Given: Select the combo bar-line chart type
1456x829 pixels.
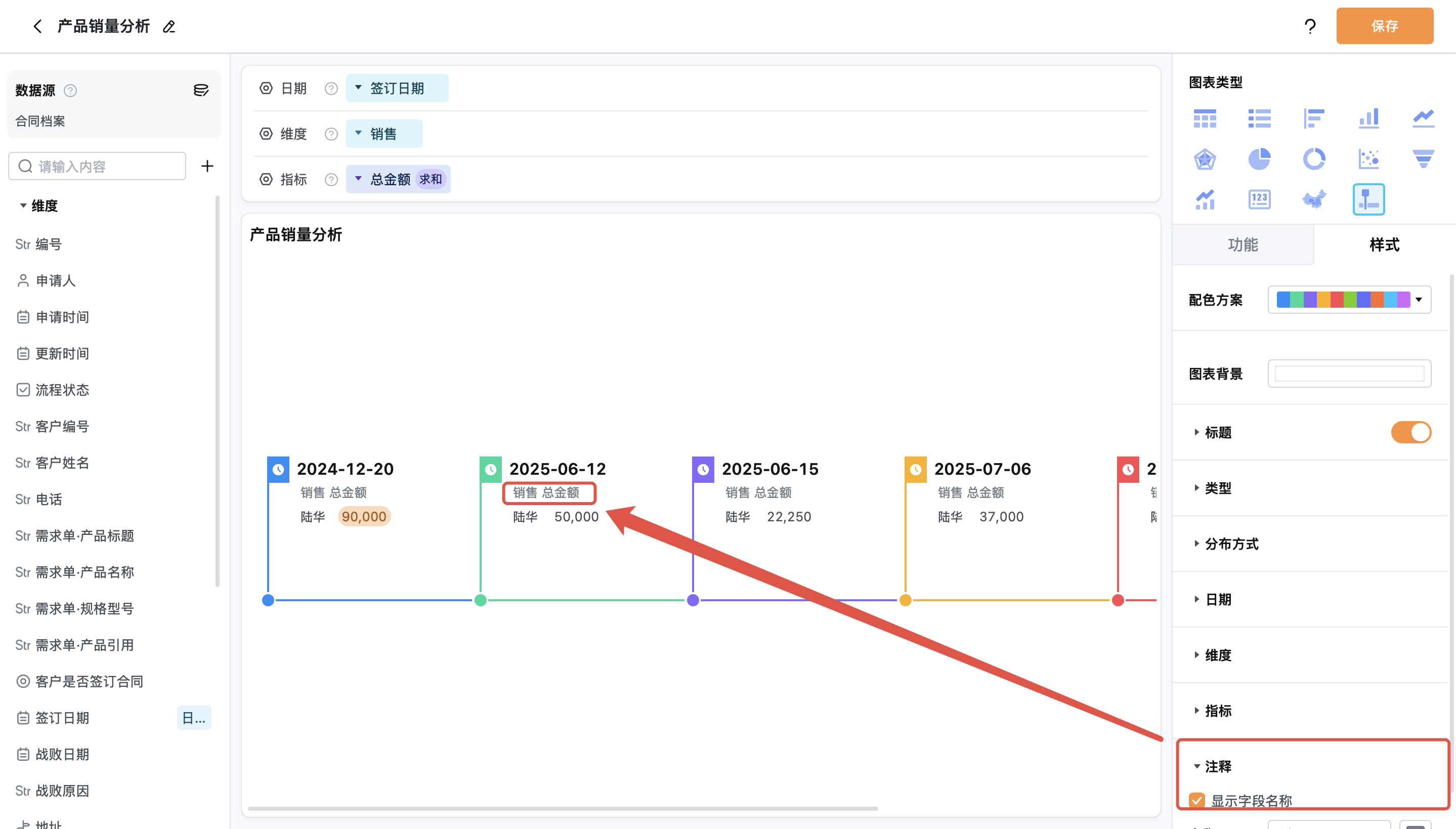Looking at the screenshot, I should (x=1205, y=199).
